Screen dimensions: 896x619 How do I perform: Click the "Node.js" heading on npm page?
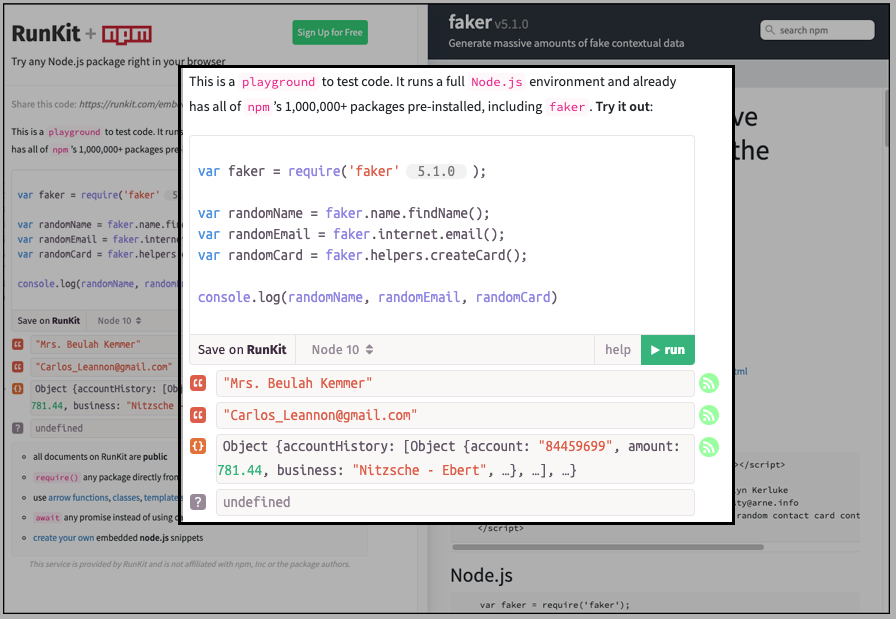click(481, 575)
